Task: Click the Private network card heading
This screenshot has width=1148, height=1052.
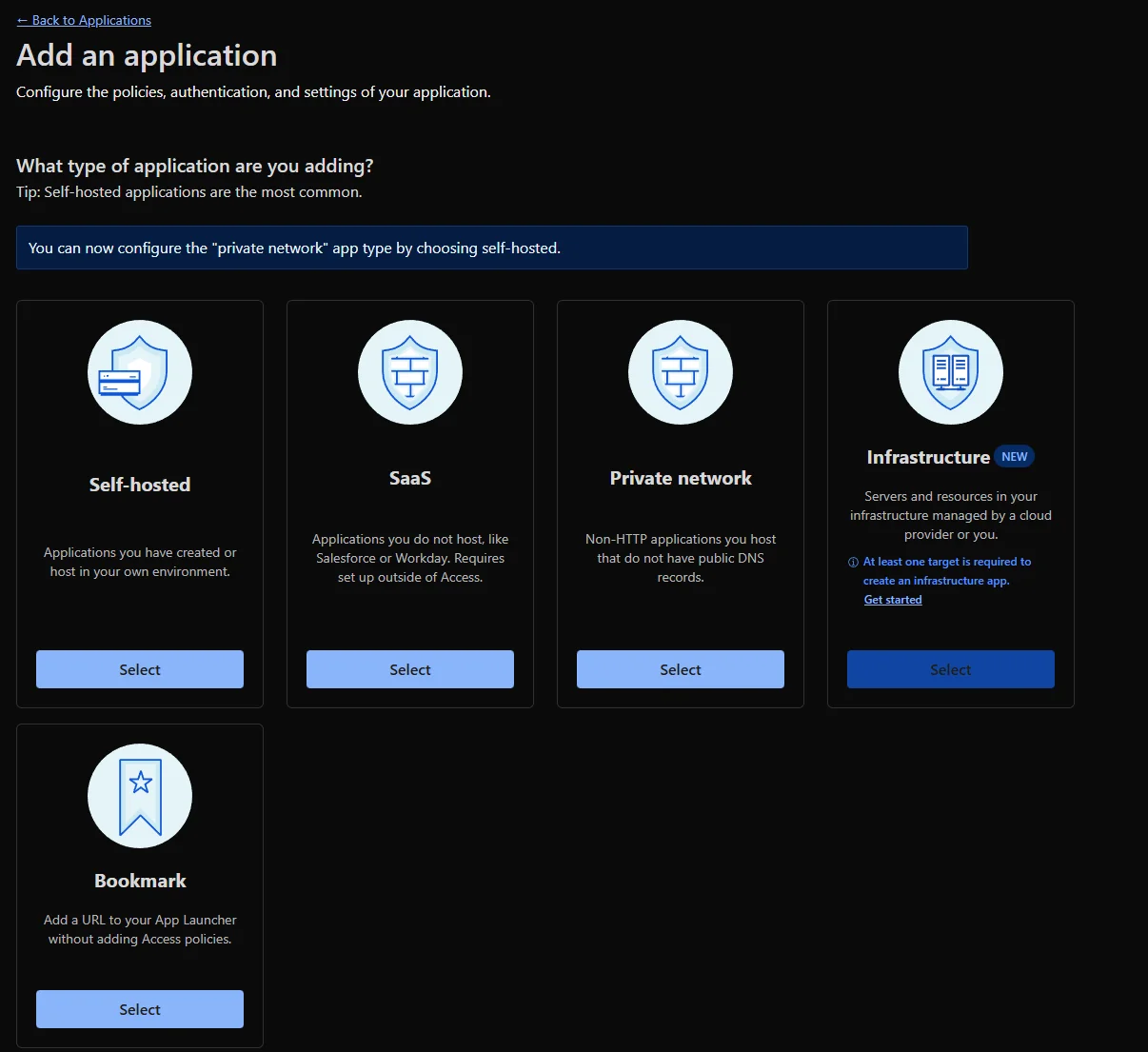Action: point(681,478)
